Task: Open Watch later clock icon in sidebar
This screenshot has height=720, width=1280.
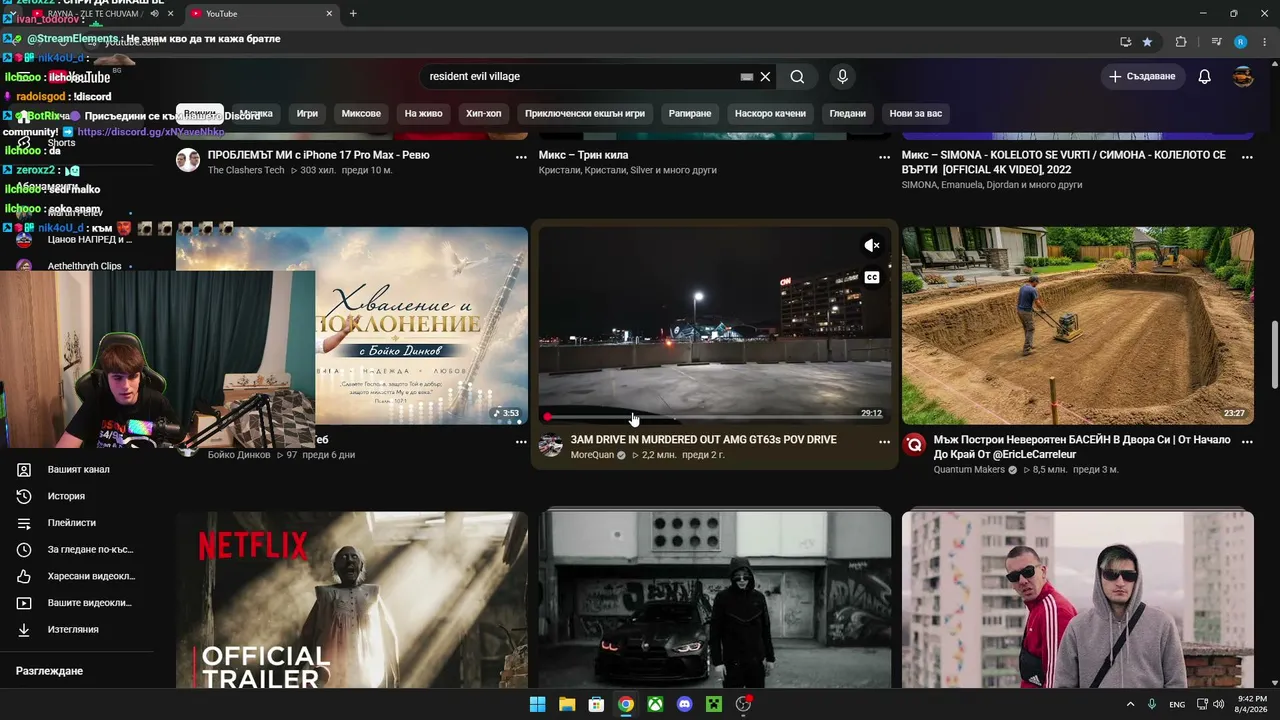Action: click(x=24, y=550)
